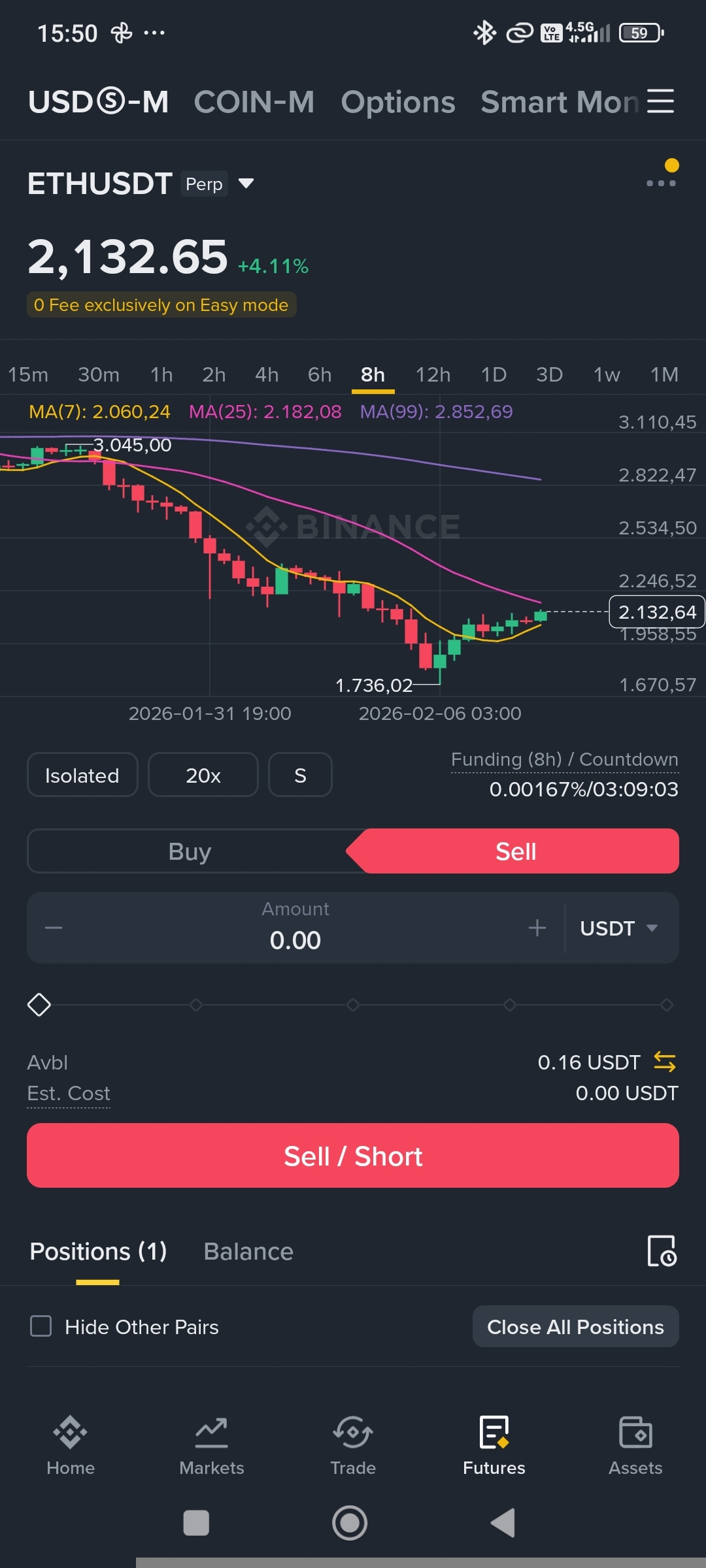Open the USDT unit dropdown
Image resolution: width=706 pixels, height=1568 pixels.
point(618,928)
